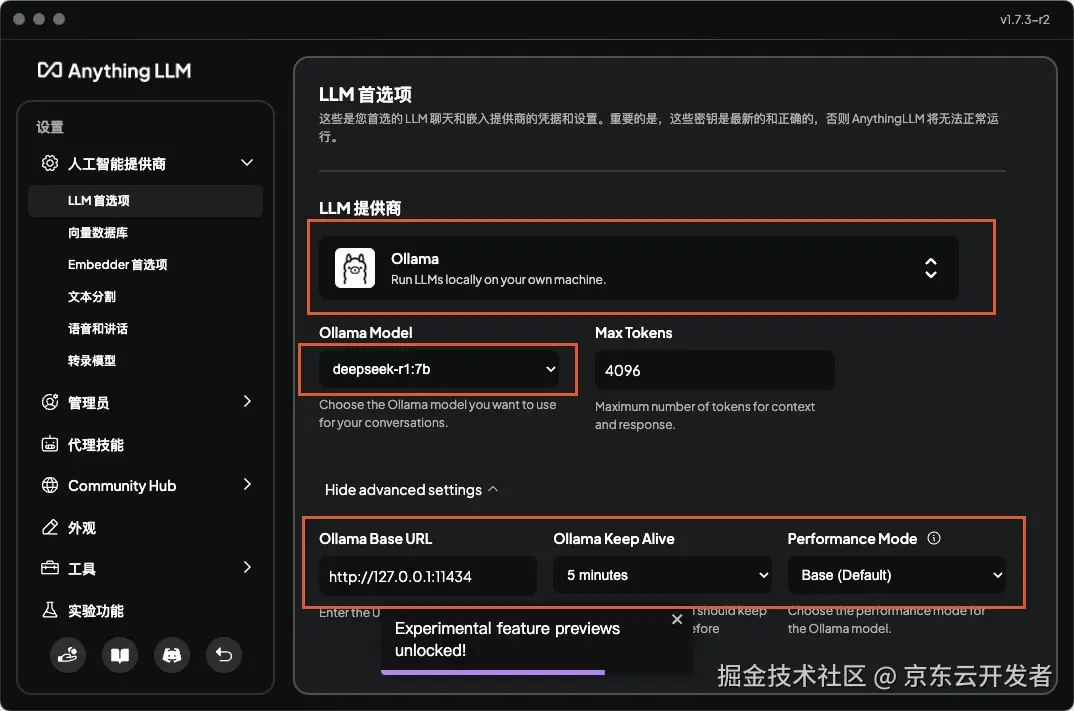Screen dimensions: 1074x711
Task: Dismiss the experimental feature notification
Action: pyautogui.click(x=677, y=619)
